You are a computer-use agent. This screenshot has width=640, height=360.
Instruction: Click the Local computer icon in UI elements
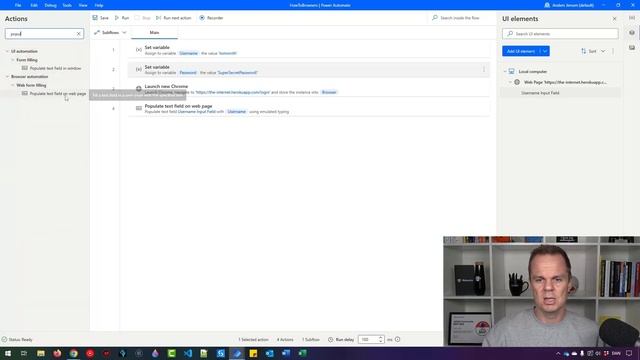click(x=511, y=71)
